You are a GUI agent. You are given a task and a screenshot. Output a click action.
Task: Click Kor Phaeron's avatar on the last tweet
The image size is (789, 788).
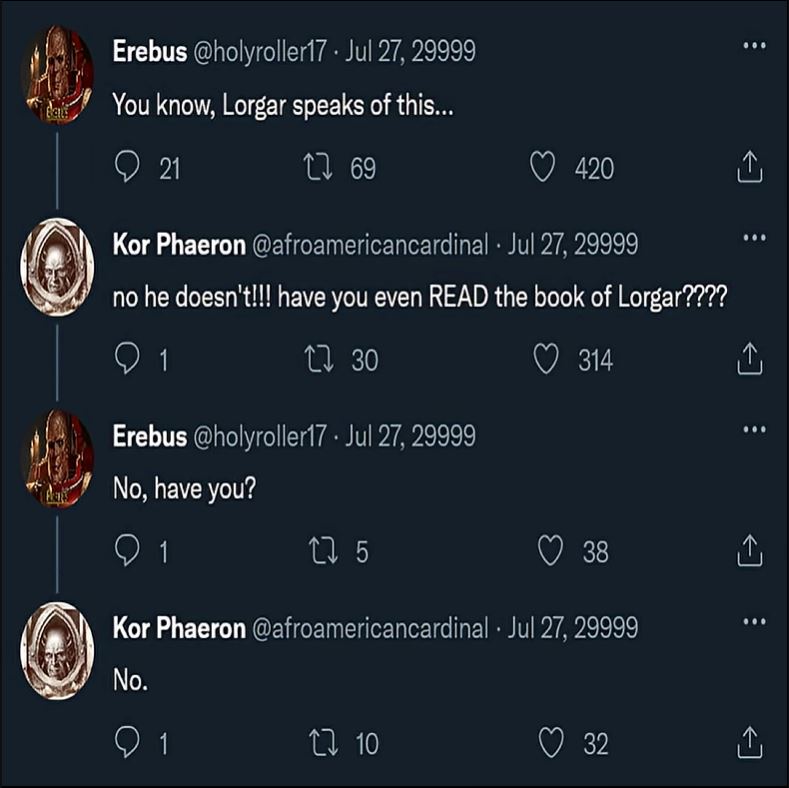tap(57, 649)
